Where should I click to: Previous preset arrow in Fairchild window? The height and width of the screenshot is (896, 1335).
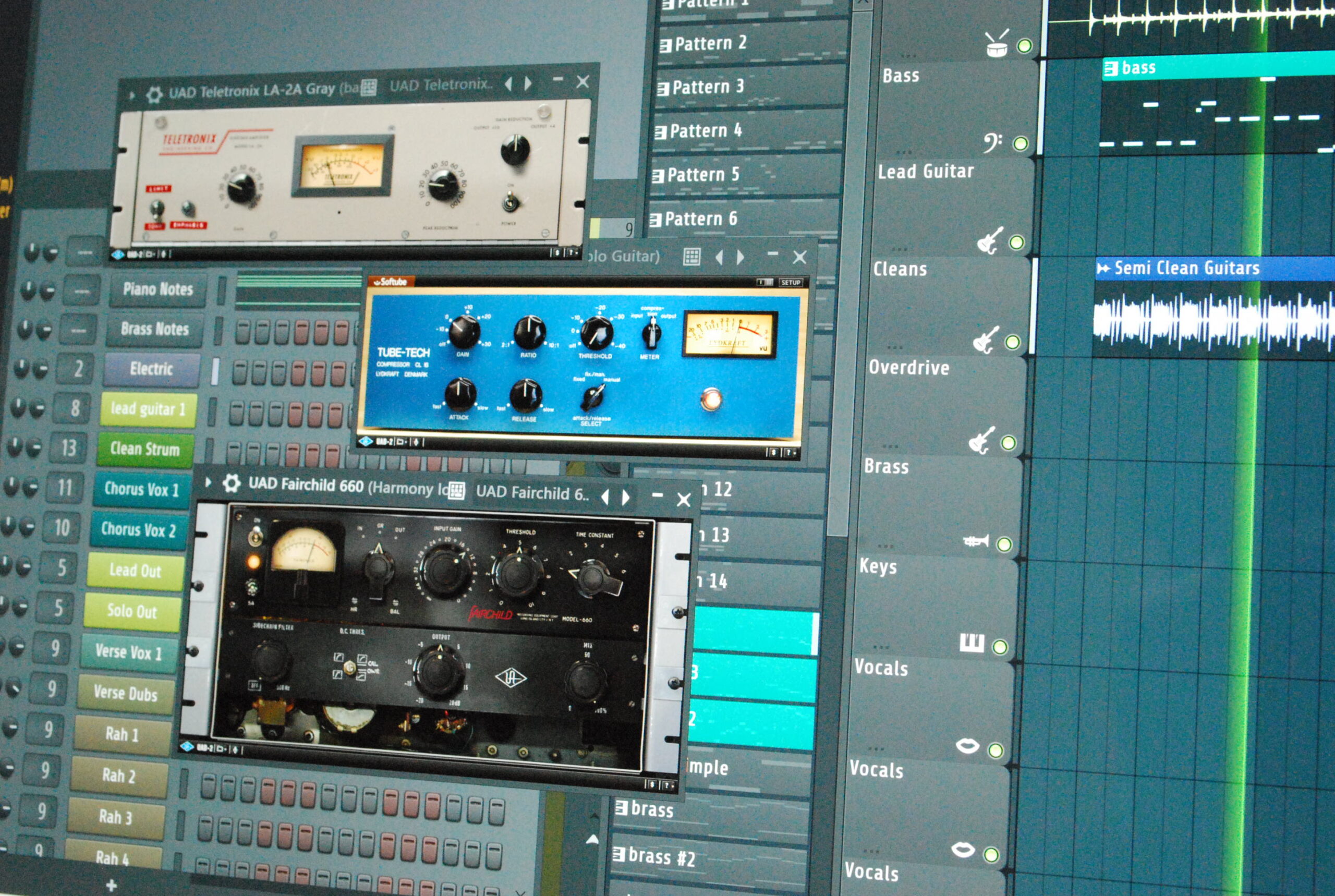(x=605, y=497)
